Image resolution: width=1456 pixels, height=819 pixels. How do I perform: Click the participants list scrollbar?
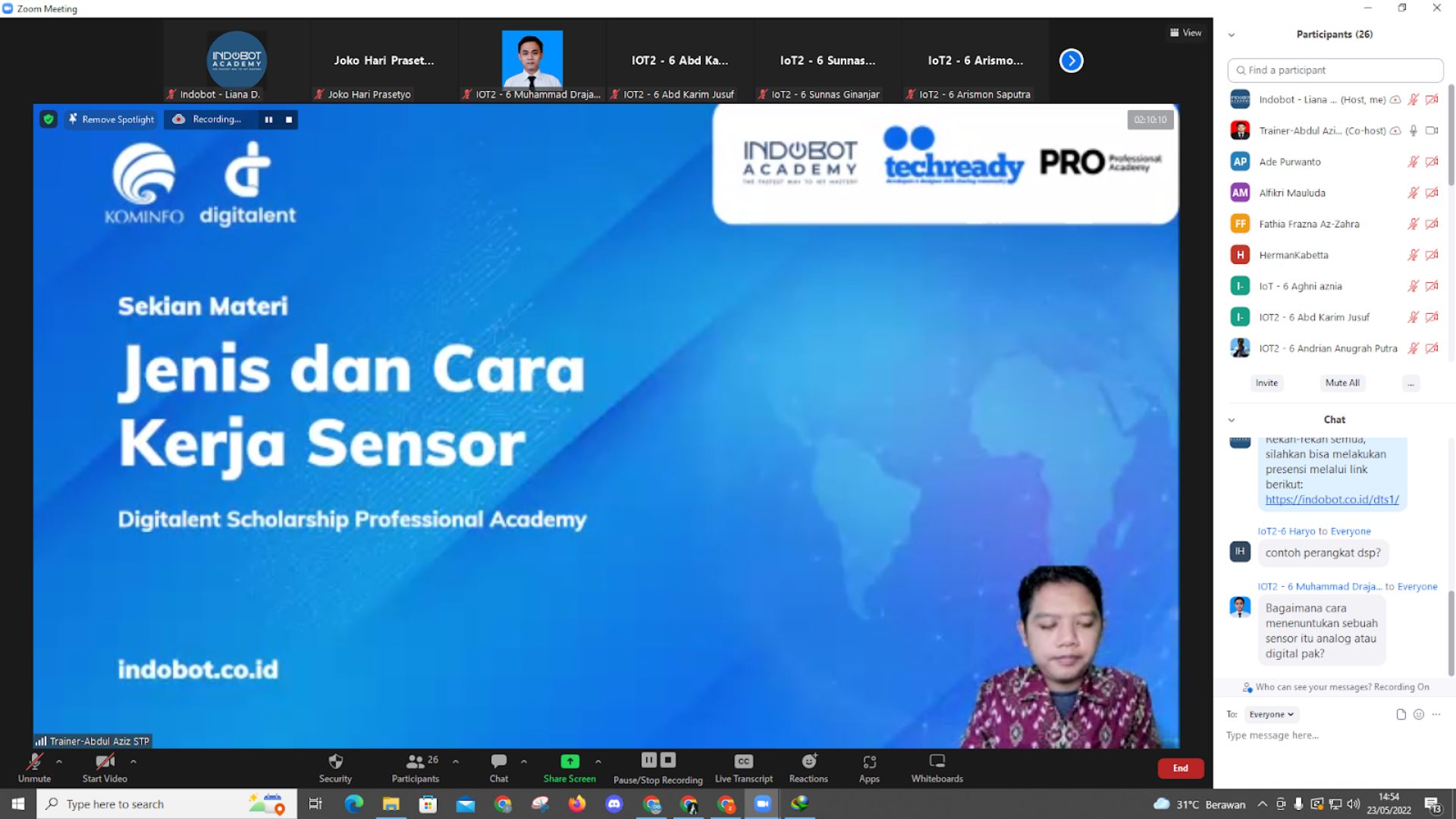(x=1451, y=136)
